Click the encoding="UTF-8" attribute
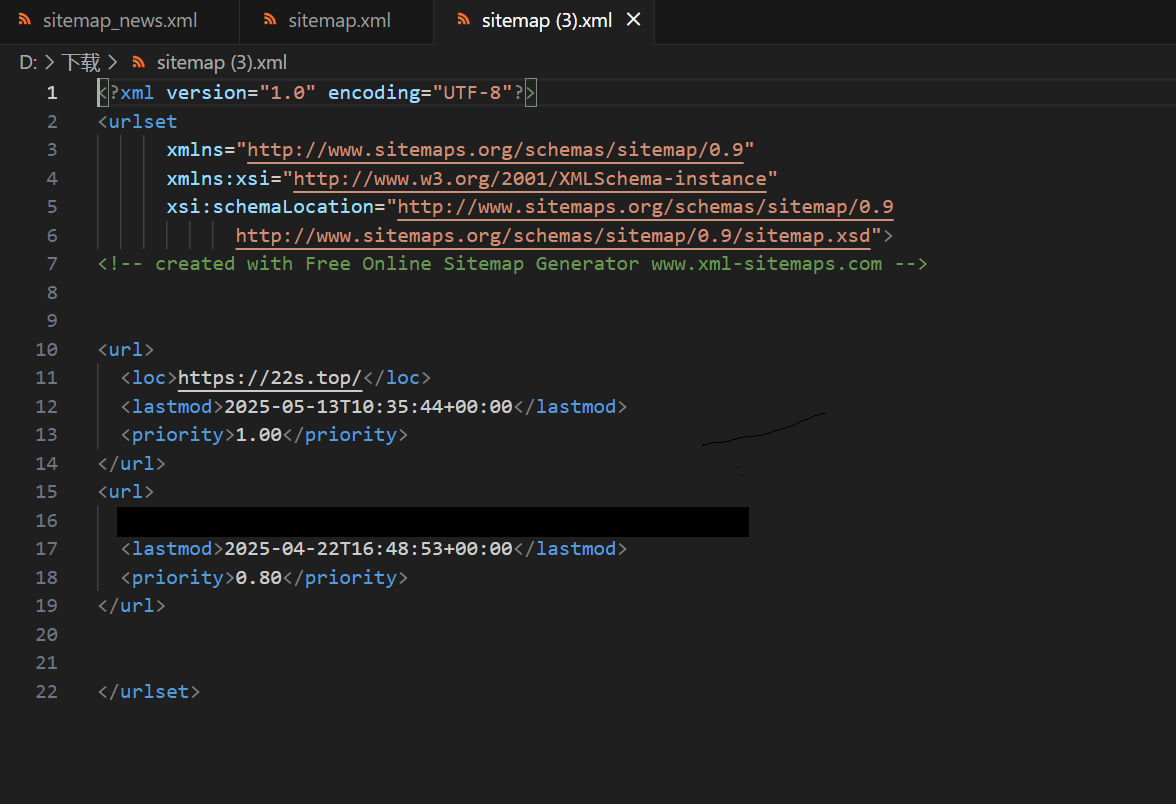The height and width of the screenshot is (804, 1176). coord(420,93)
